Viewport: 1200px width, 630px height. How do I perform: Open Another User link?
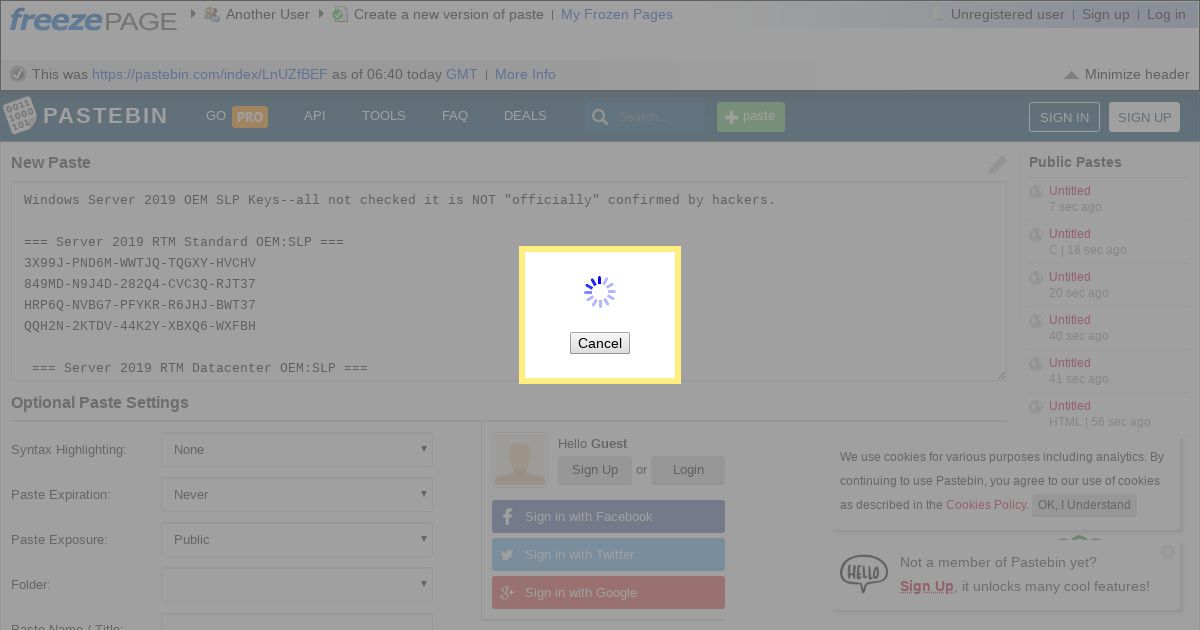267,14
